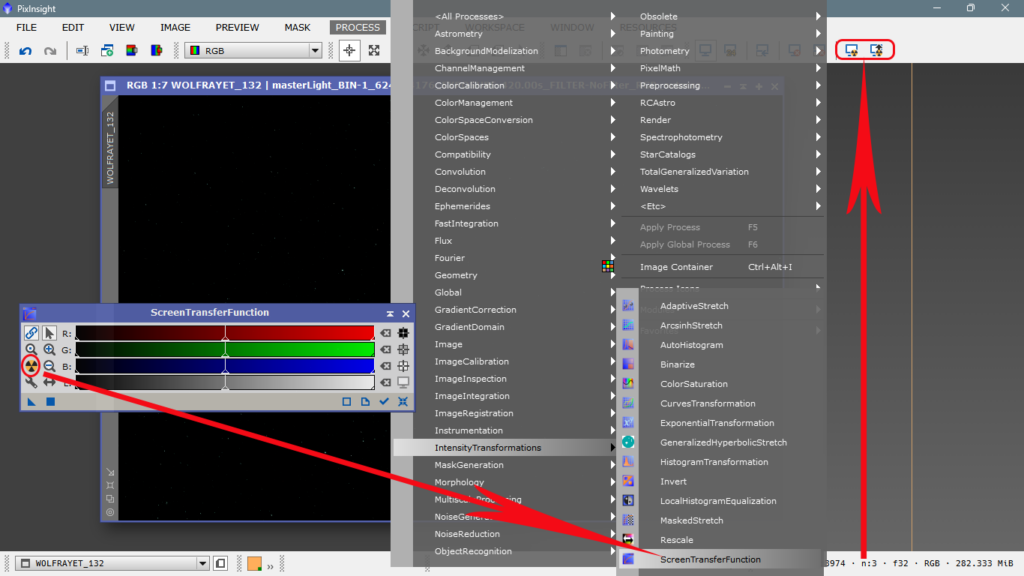Toggle the monitor icon on the L row
Viewport: 1024px width, 576px height.
404,382
